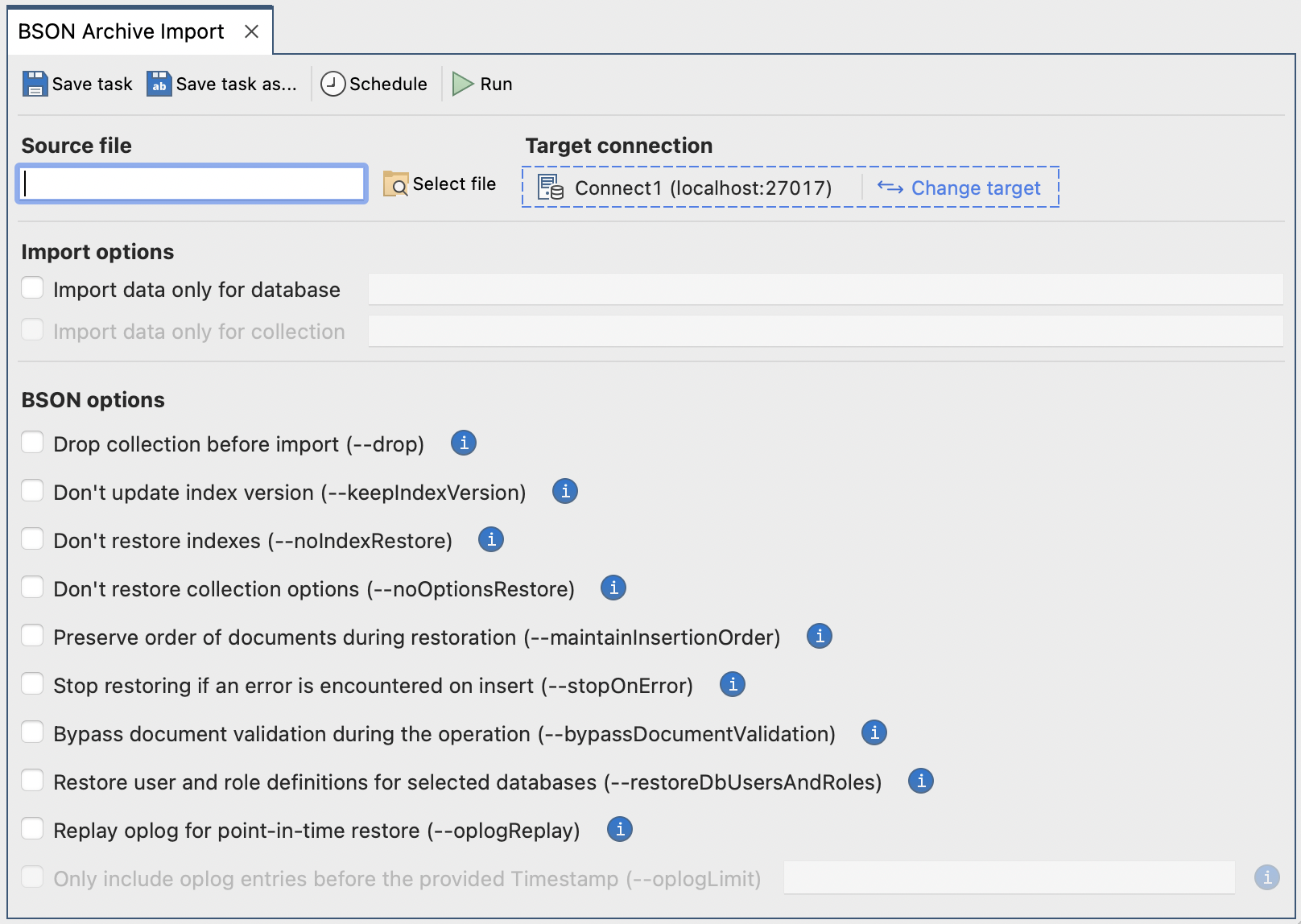Close the BSON Archive Import tab
This screenshot has width=1301, height=924.
click(252, 31)
